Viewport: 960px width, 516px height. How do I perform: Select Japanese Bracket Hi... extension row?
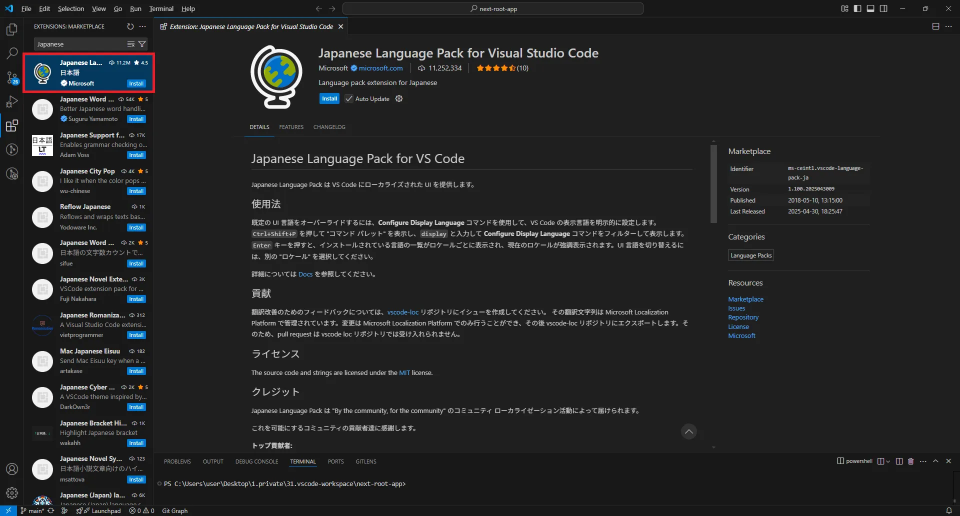coord(89,433)
